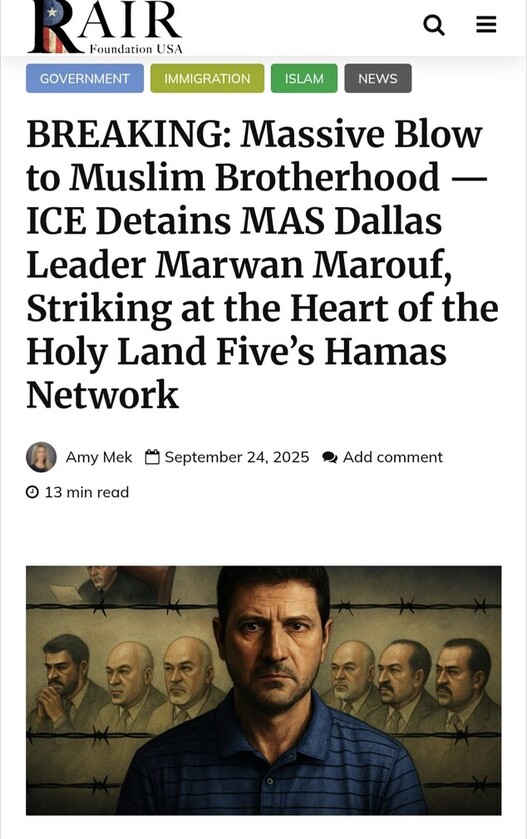Click the September 24, 2025 date link
The height and width of the screenshot is (839, 527).
coord(236,457)
